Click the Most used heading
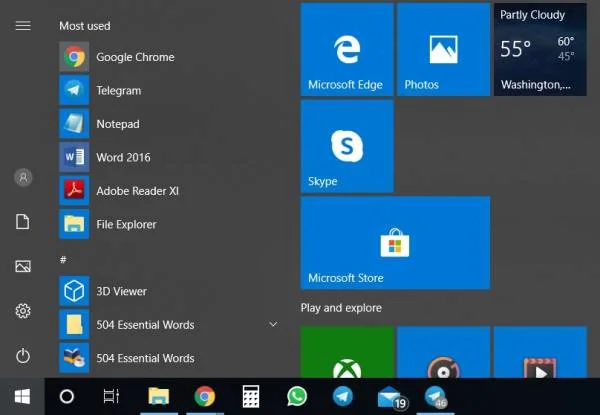600x415 pixels. [85, 26]
